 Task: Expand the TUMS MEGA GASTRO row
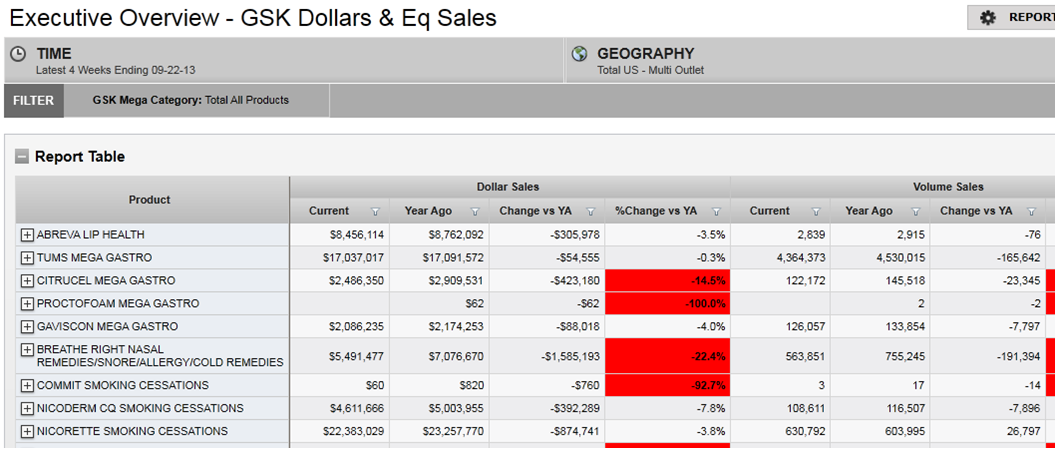(x=27, y=258)
